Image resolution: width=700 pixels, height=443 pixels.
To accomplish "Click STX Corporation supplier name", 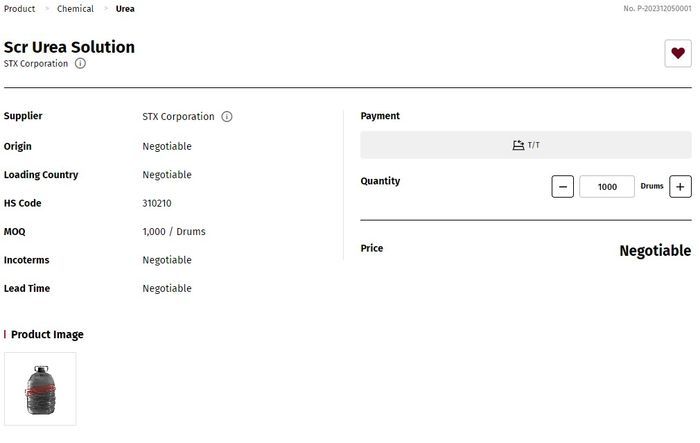I will (x=178, y=117).
